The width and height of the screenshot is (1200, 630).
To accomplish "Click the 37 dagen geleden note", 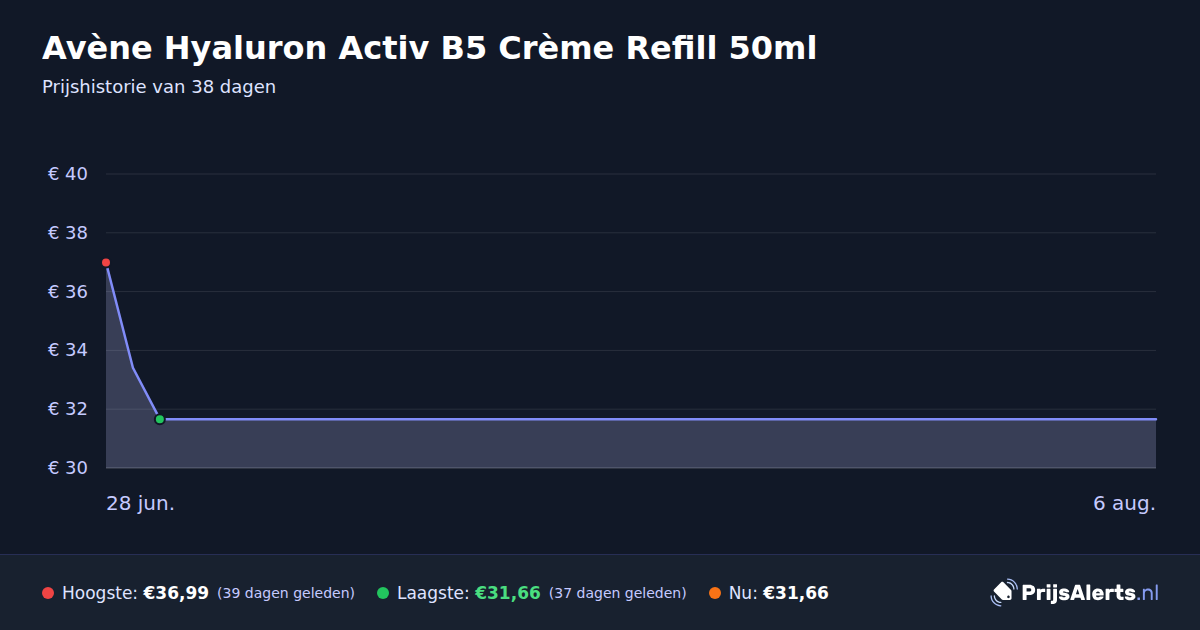I will [618, 593].
